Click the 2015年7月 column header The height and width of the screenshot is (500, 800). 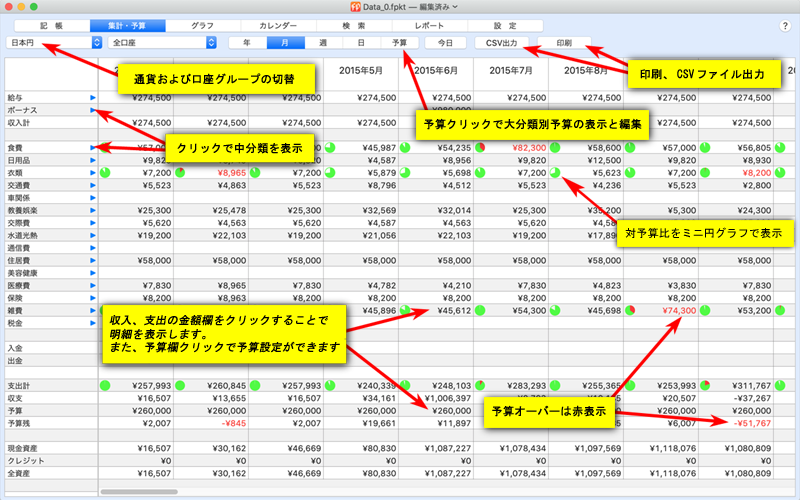(511, 70)
